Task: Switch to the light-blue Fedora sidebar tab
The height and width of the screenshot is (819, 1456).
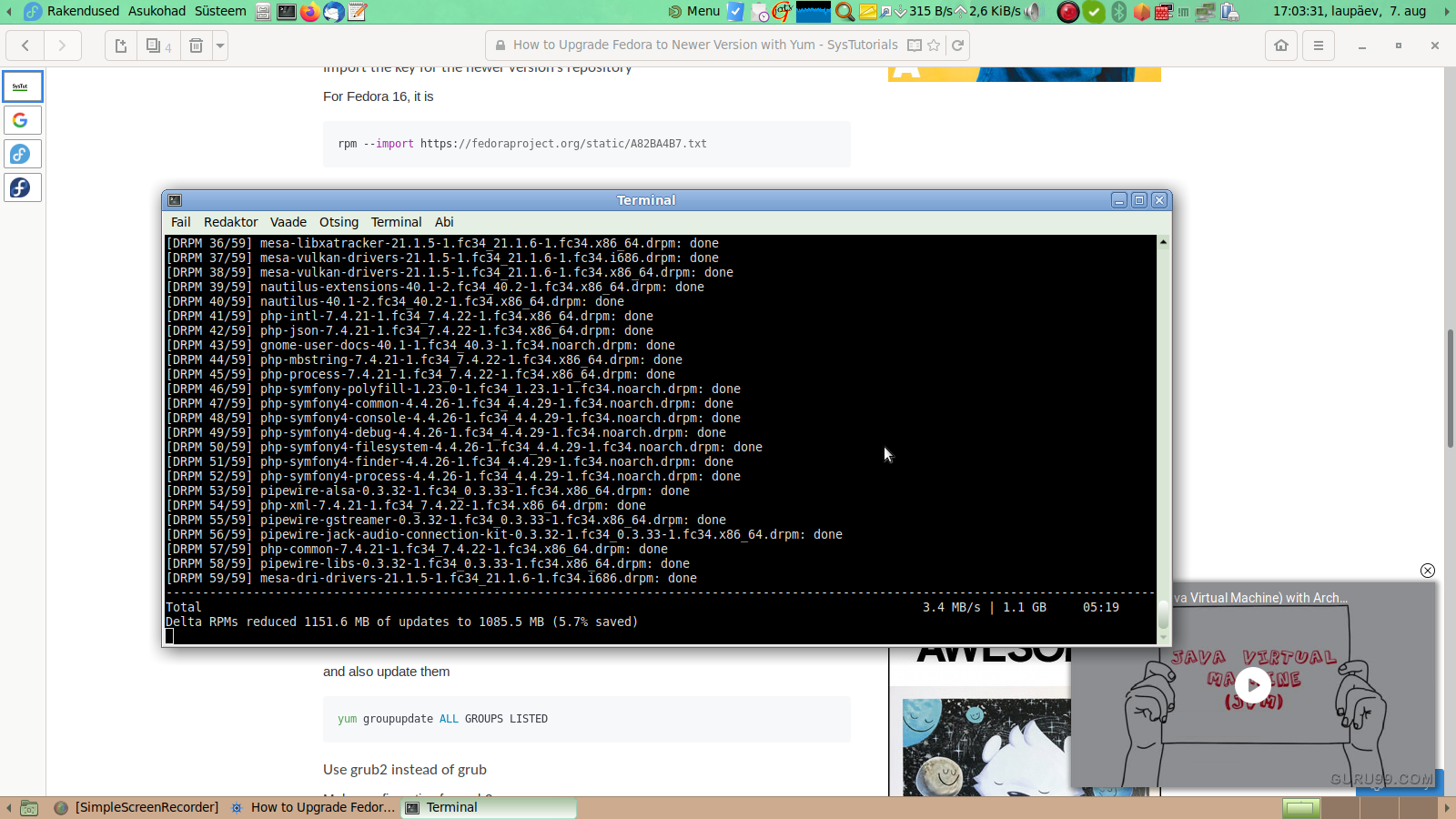Action: click(x=23, y=154)
